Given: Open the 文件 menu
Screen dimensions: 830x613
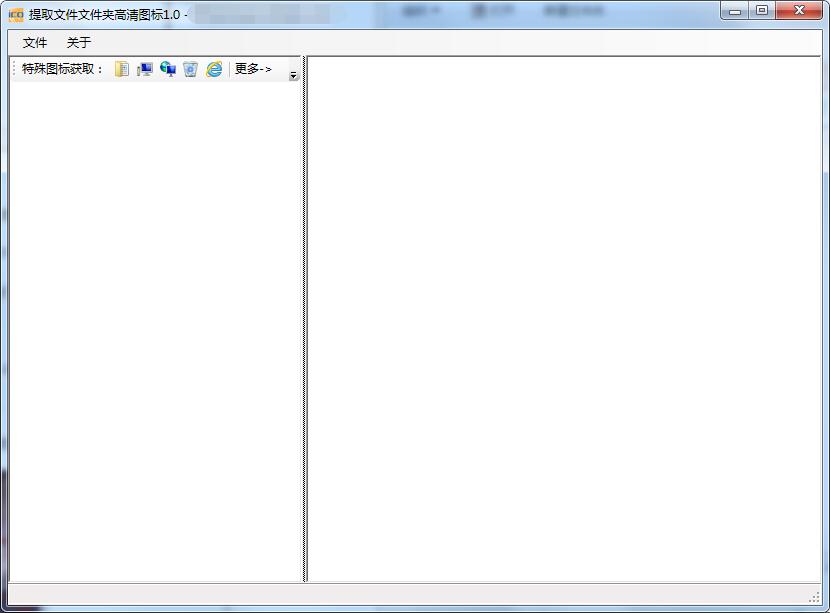Looking at the screenshot, I should tap(35, 42).
